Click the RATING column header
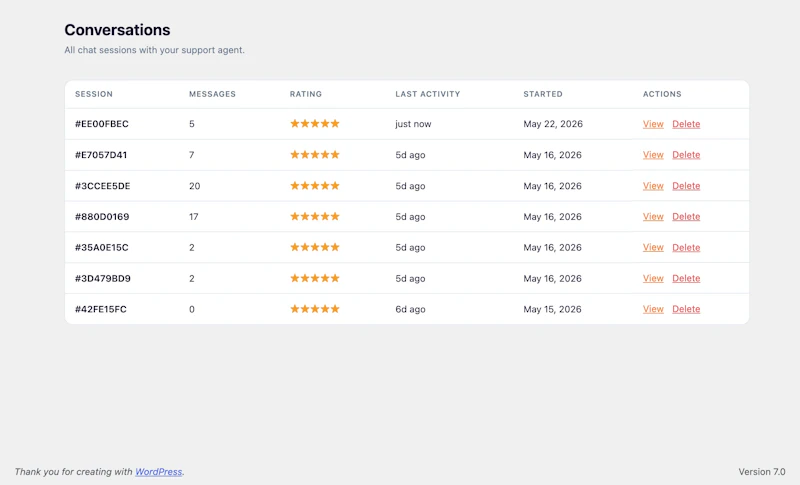This screenshot has width=800, height=485. coord(306,94)
